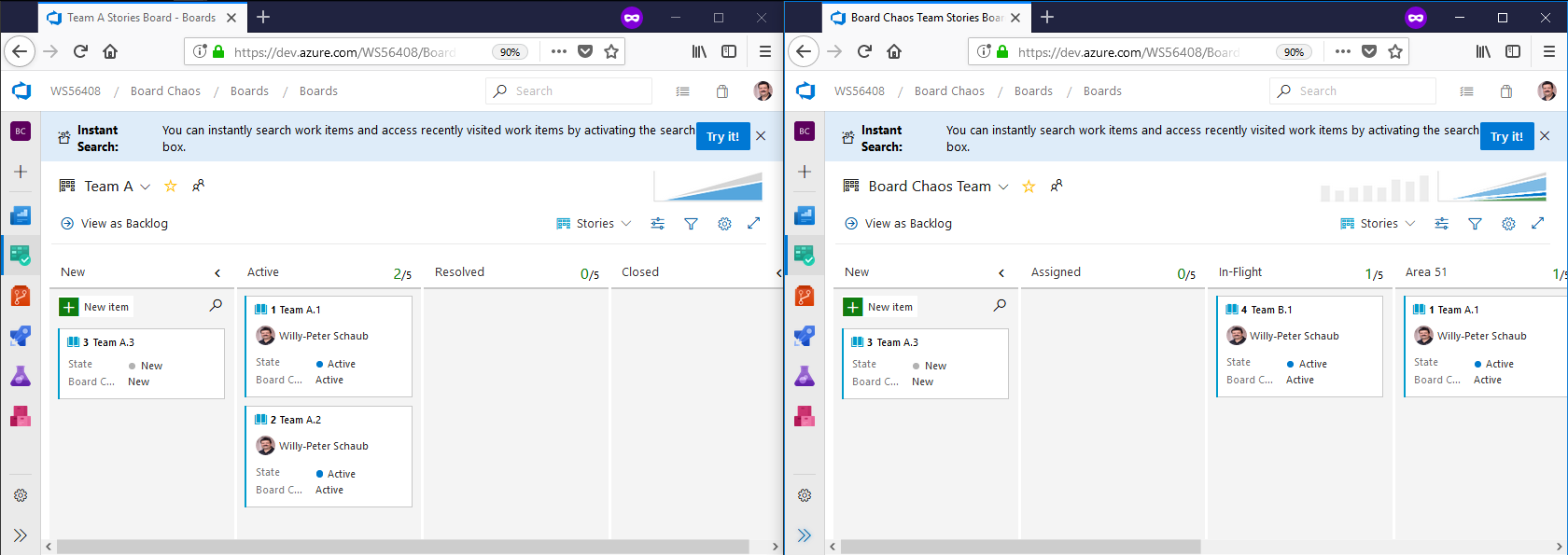The image size is (1568, 555).
Task: Open Stories backlog level dropdown in left window
Action: pos(595,224)
